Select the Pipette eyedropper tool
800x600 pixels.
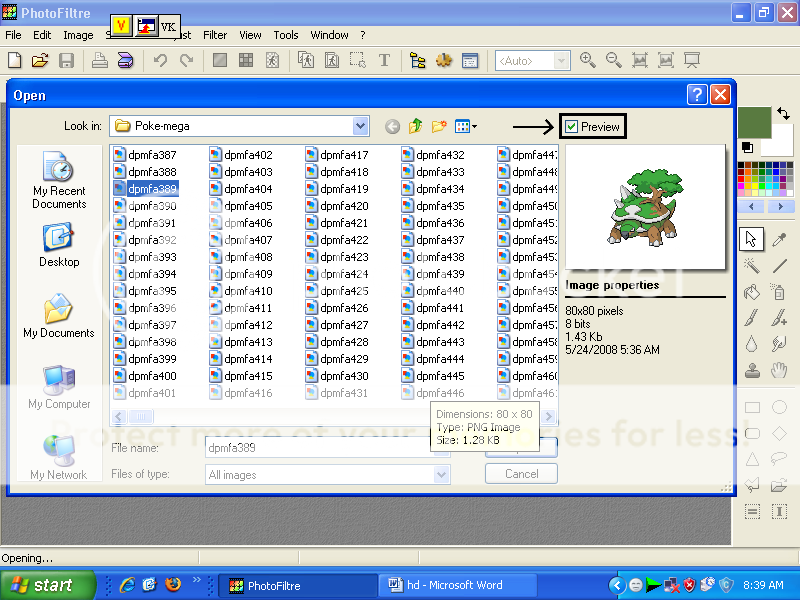click(x=779, y=239)
